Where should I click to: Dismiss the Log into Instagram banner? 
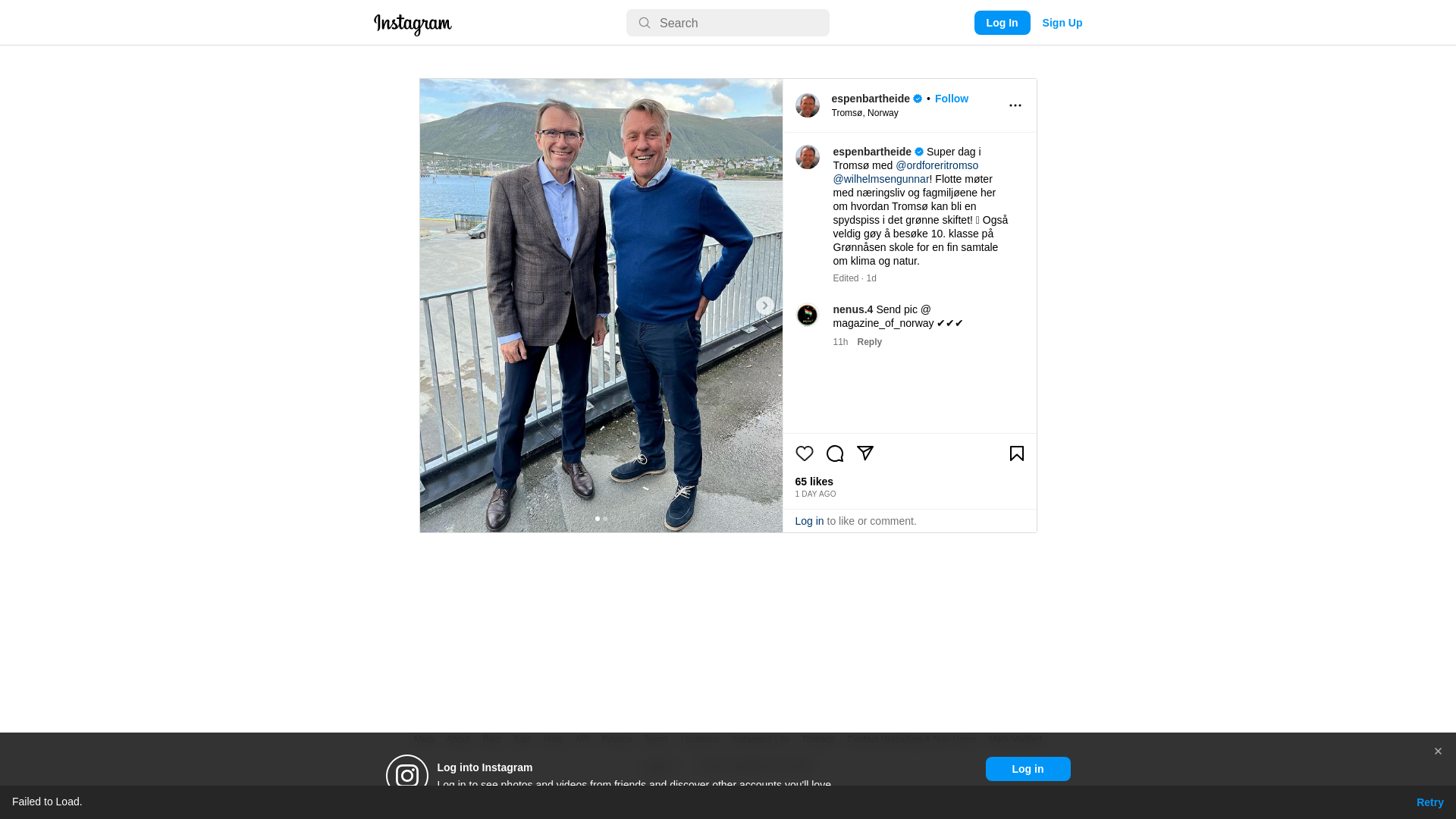pos(1437,752)
